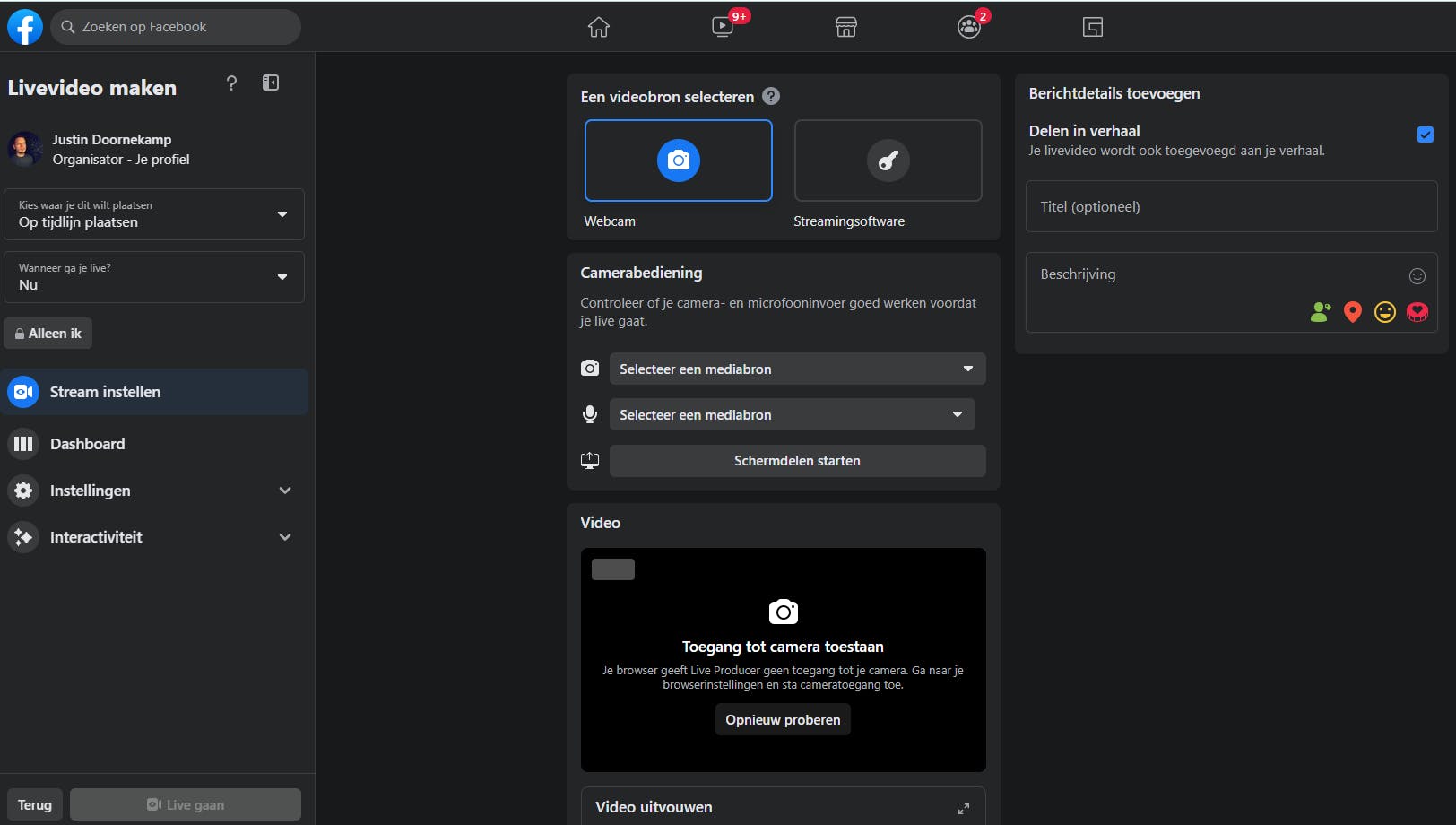Select Streamingsoftware as video source
This screenshot has width=1456, height=825.
(x=888, y=161)
